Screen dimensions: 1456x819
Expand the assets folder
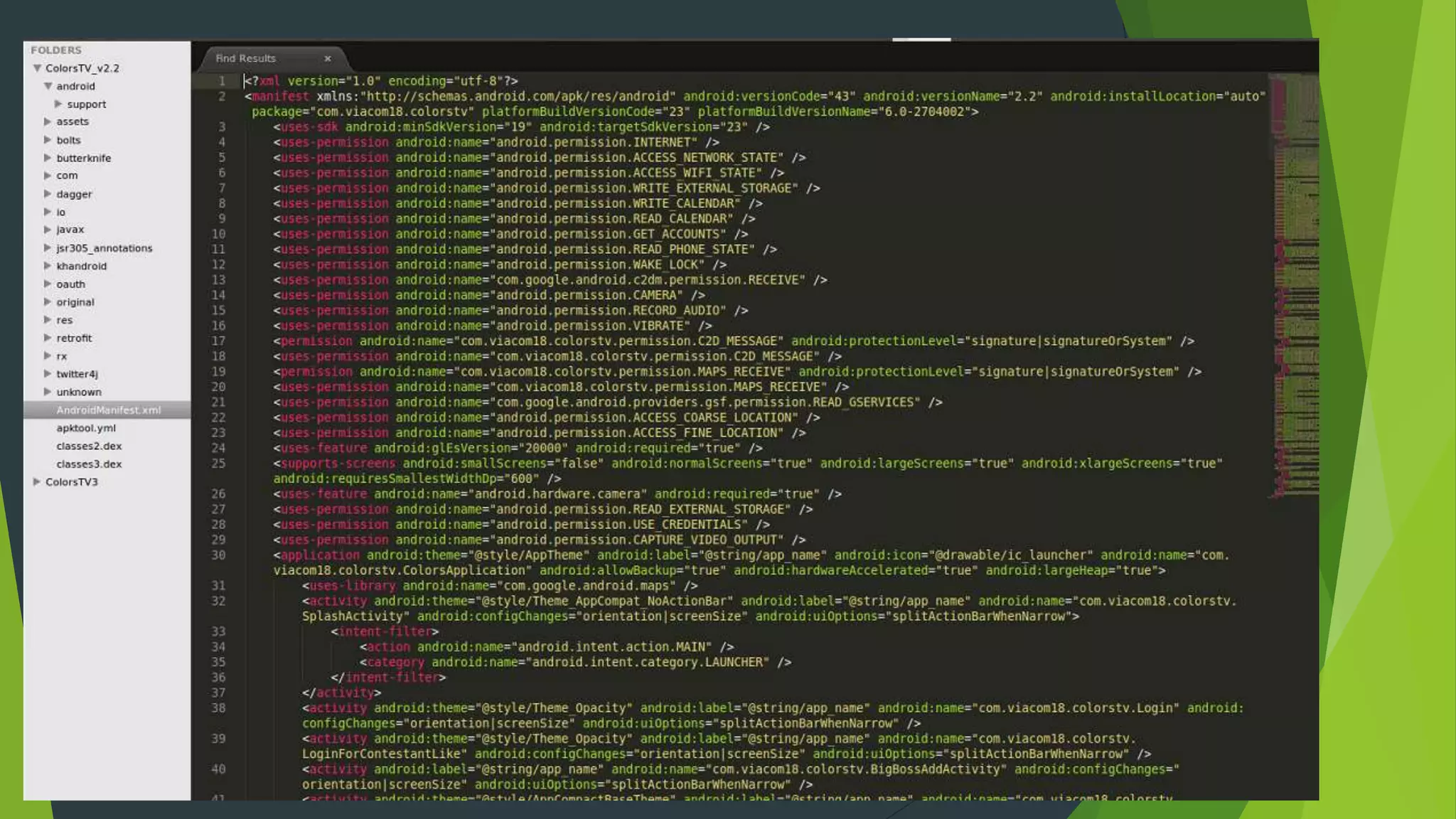coord(48,122)
